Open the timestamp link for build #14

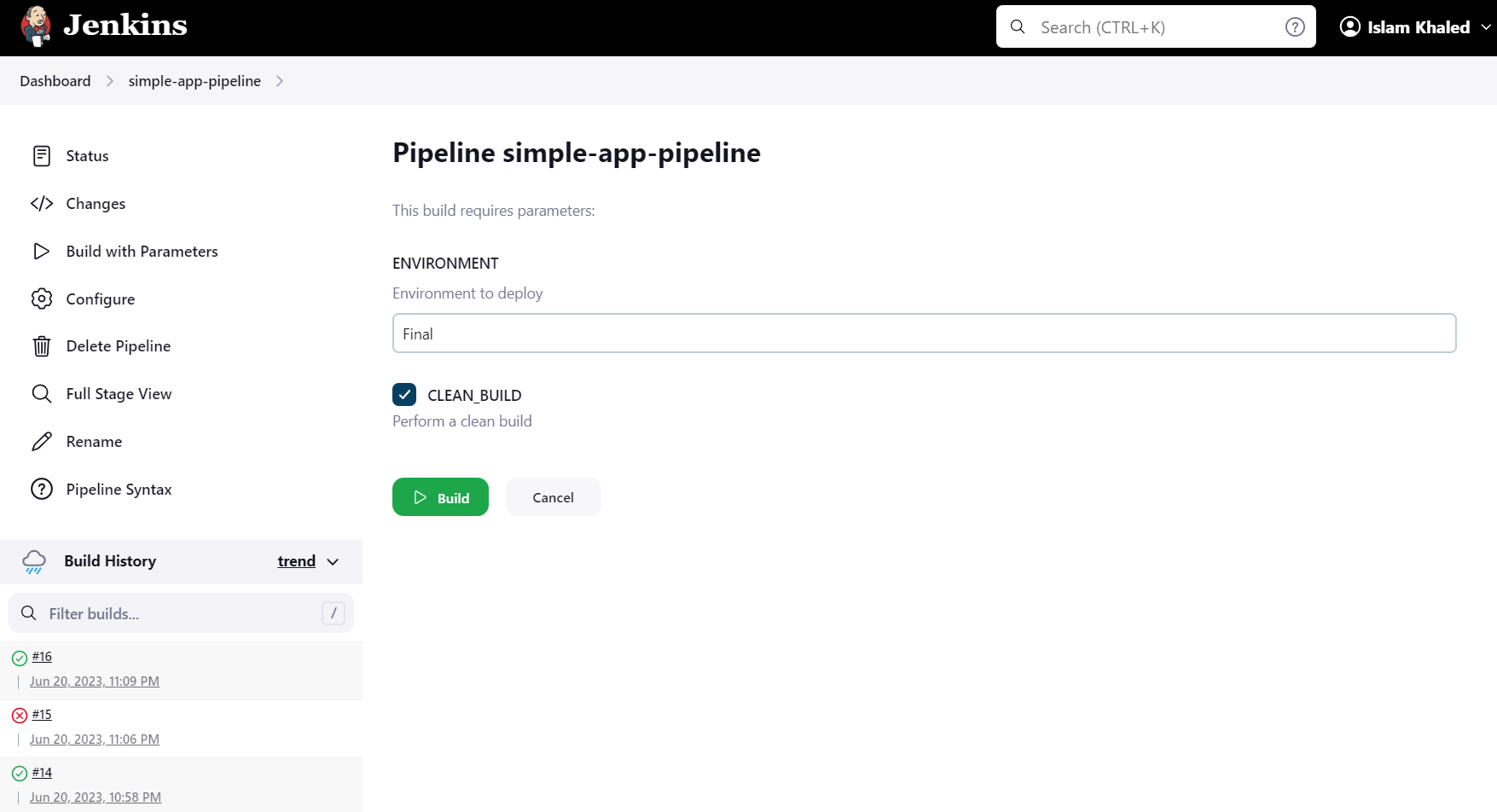[x=94, y=797]
